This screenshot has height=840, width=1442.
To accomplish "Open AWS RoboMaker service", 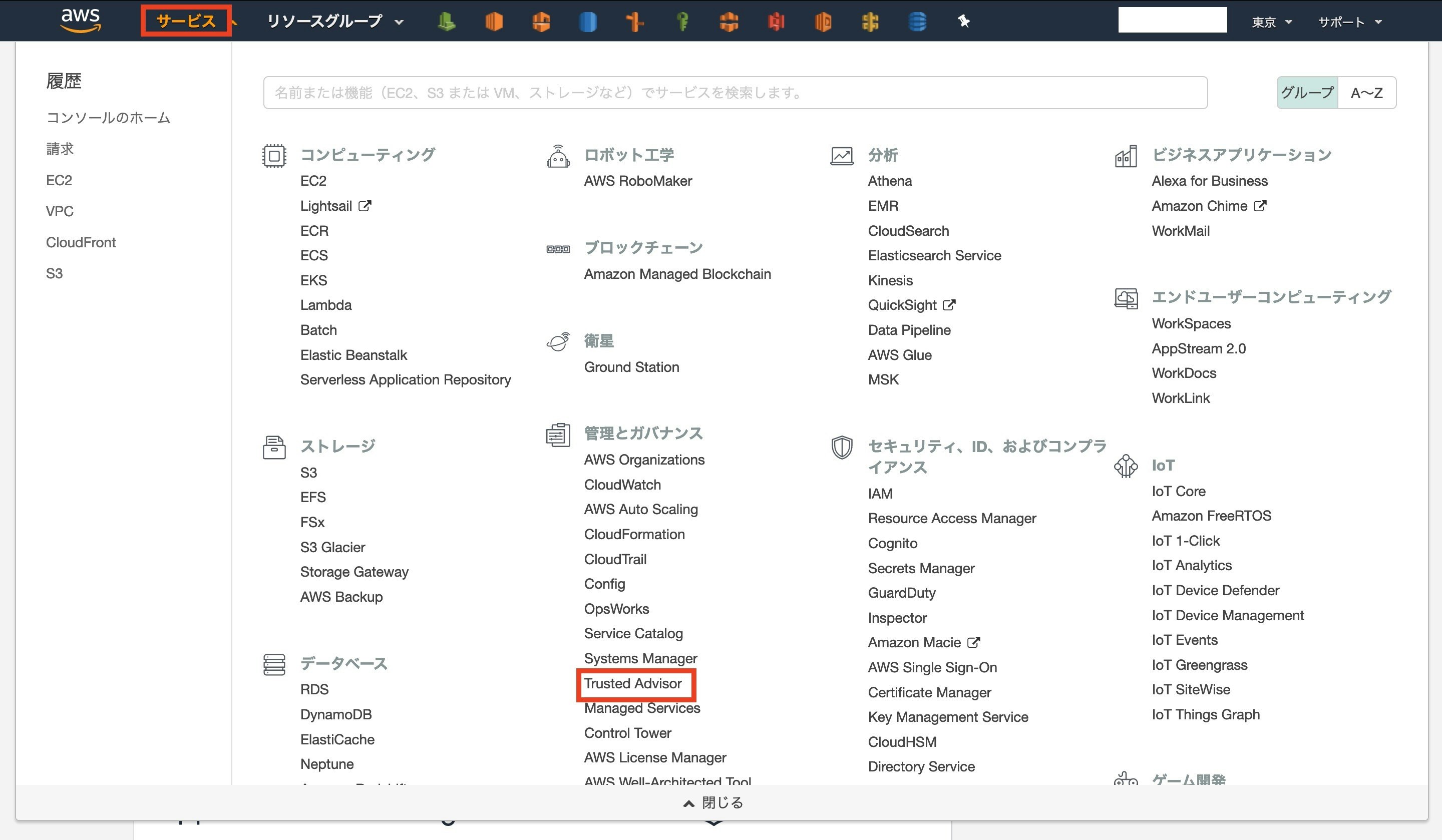I will (637, 181).
